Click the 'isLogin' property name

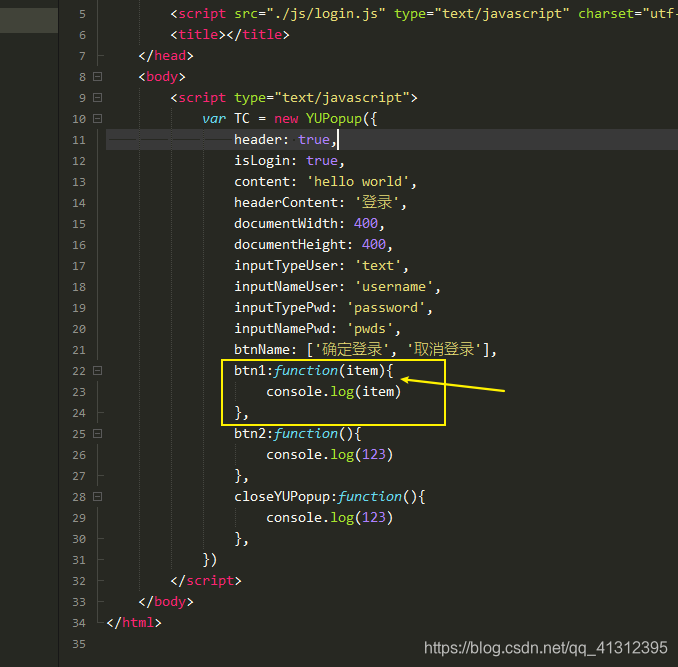(262, 161)
